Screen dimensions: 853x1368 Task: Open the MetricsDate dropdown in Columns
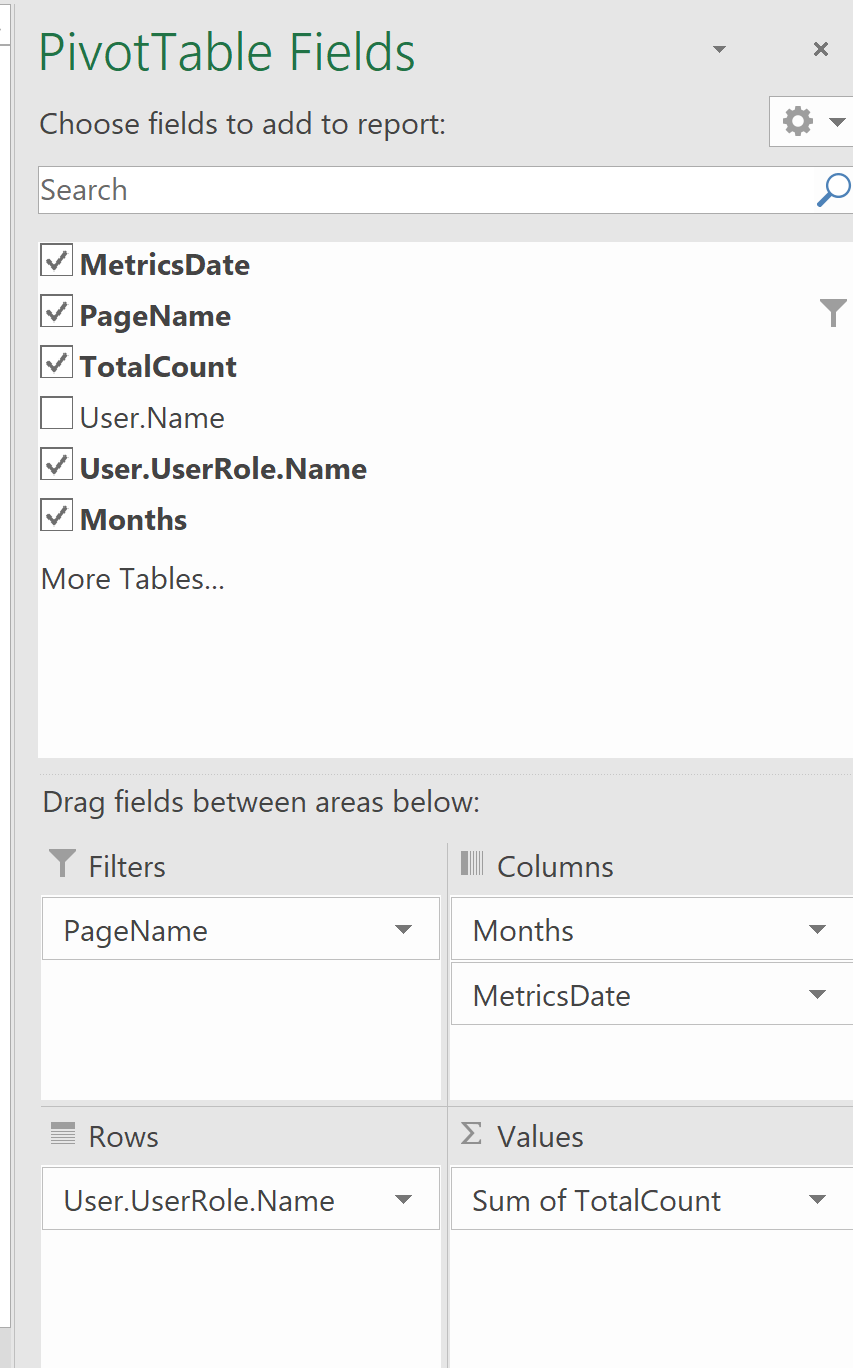(x=817, y=995)
